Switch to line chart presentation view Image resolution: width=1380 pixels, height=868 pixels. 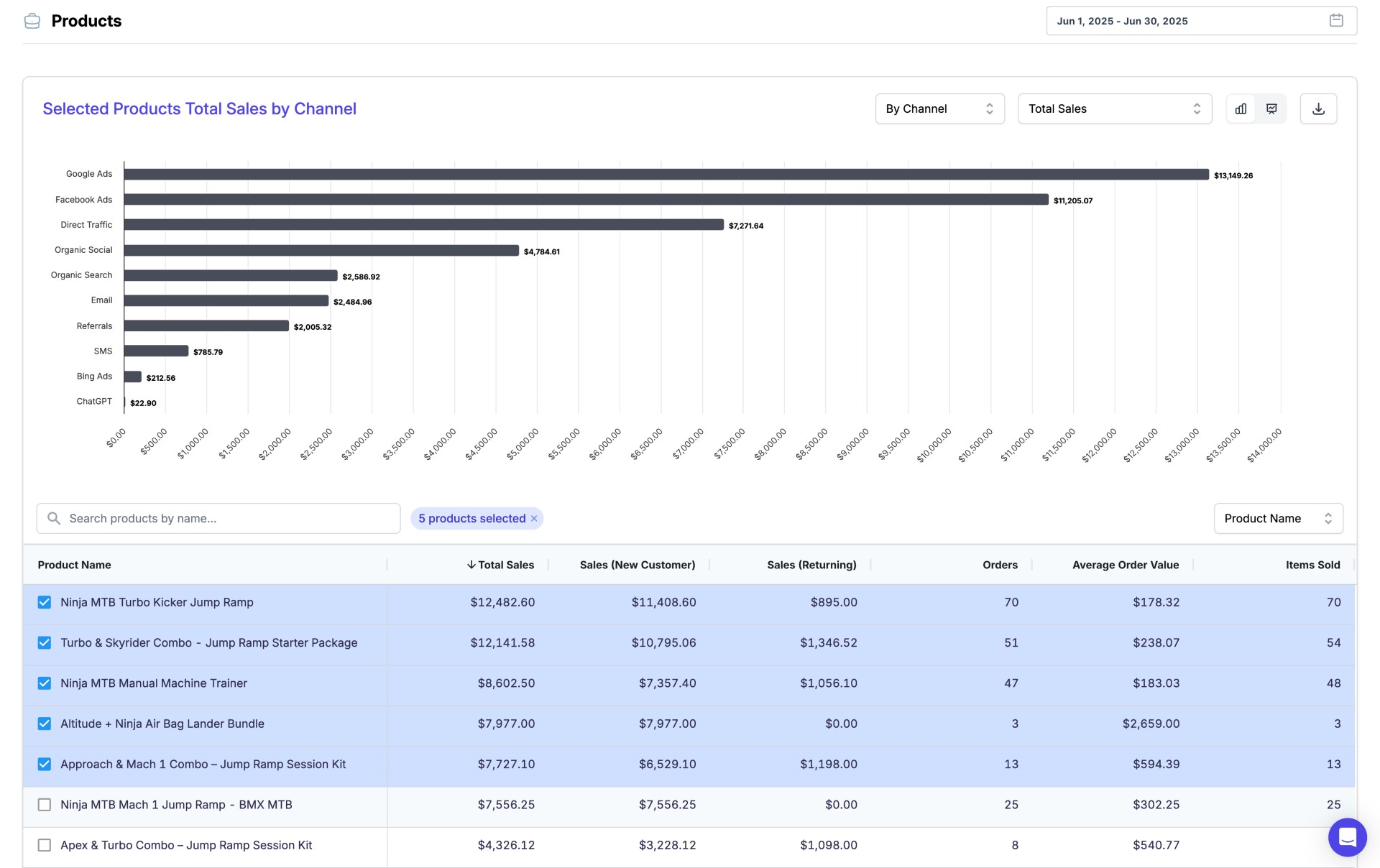tap(1271, 108)
